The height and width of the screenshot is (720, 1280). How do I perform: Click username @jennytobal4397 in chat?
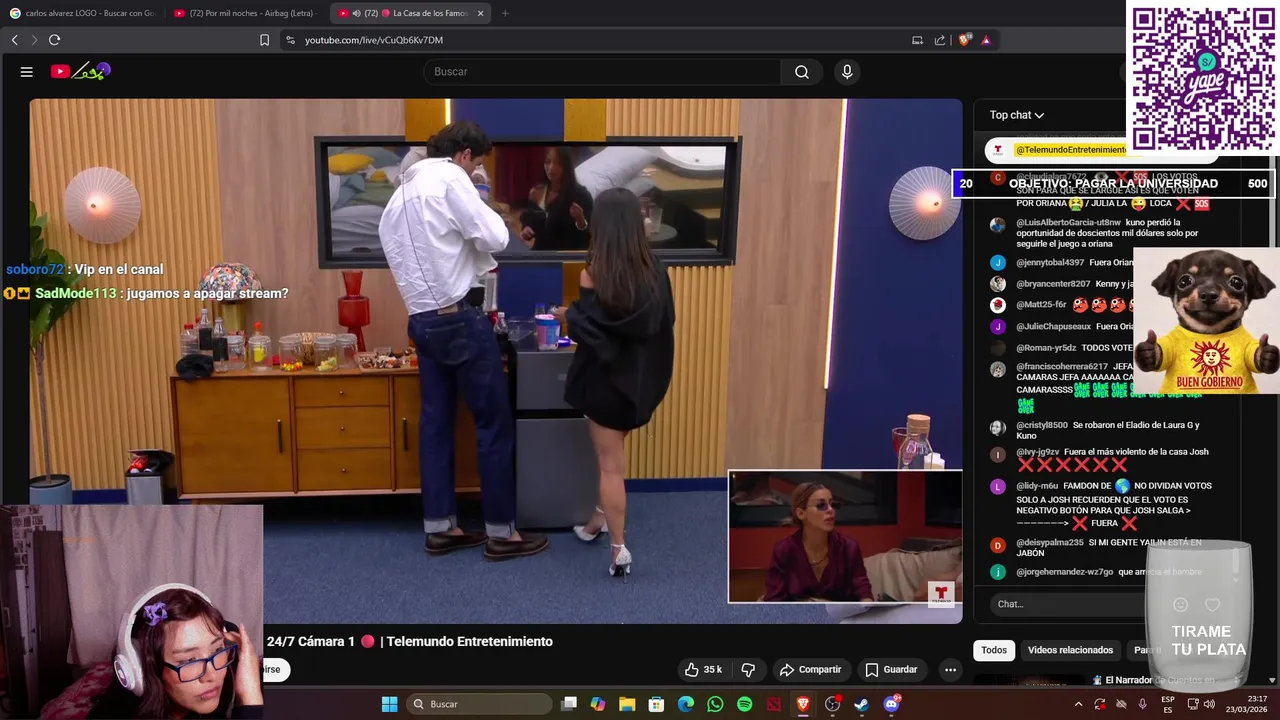(1050, 263)
